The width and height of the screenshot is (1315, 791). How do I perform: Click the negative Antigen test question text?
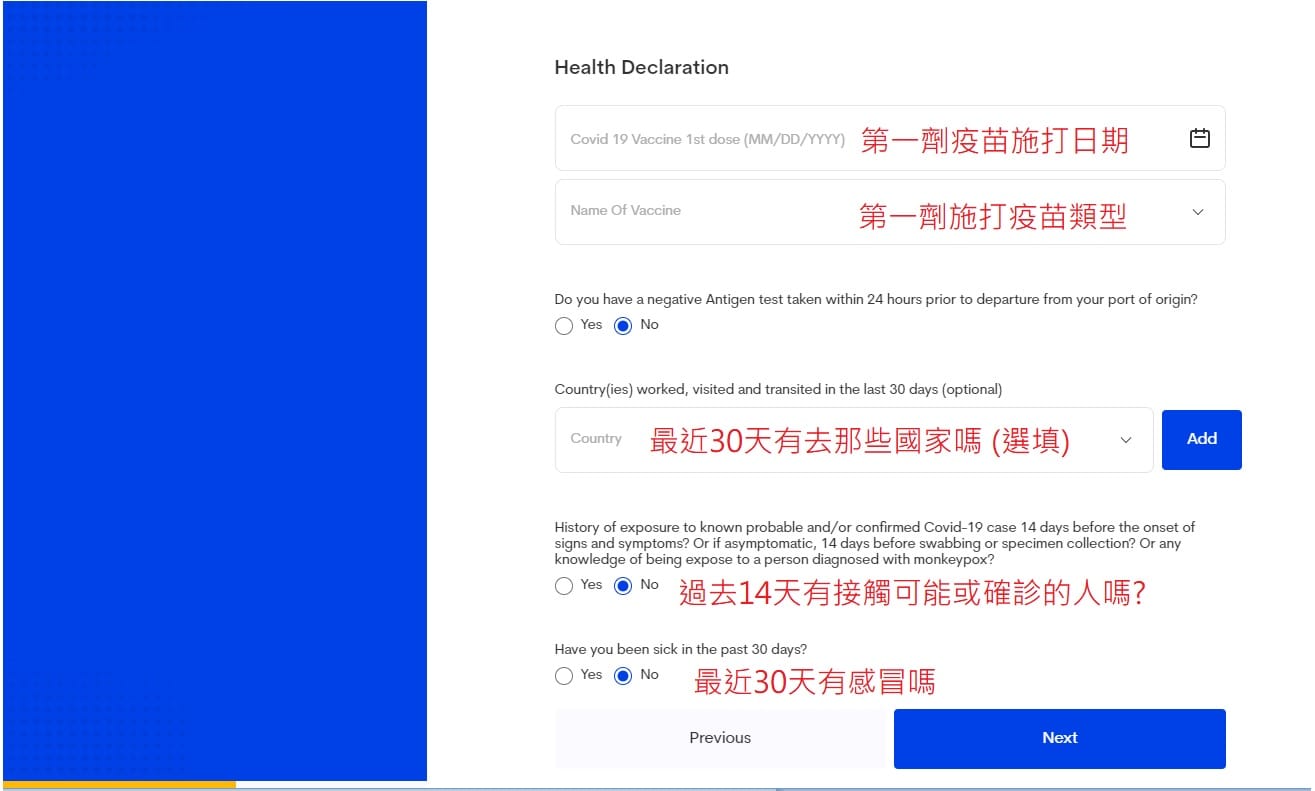point(876,299)
